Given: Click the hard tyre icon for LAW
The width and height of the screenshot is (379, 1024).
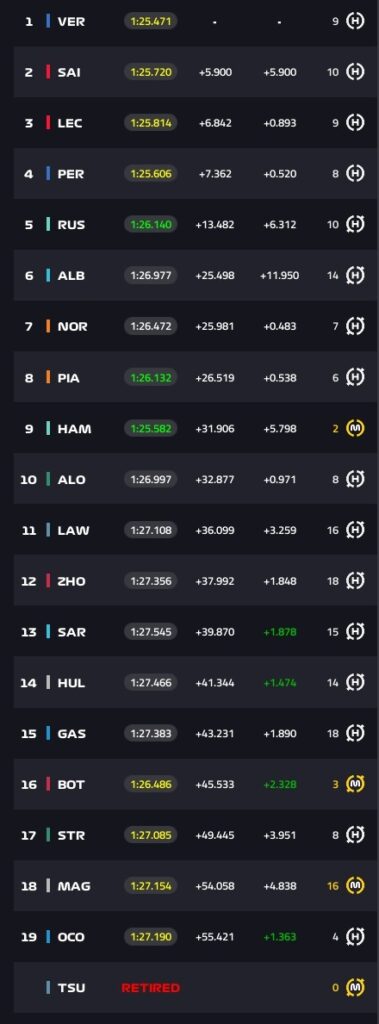Looking at the screenshot, I should (355, 530).
